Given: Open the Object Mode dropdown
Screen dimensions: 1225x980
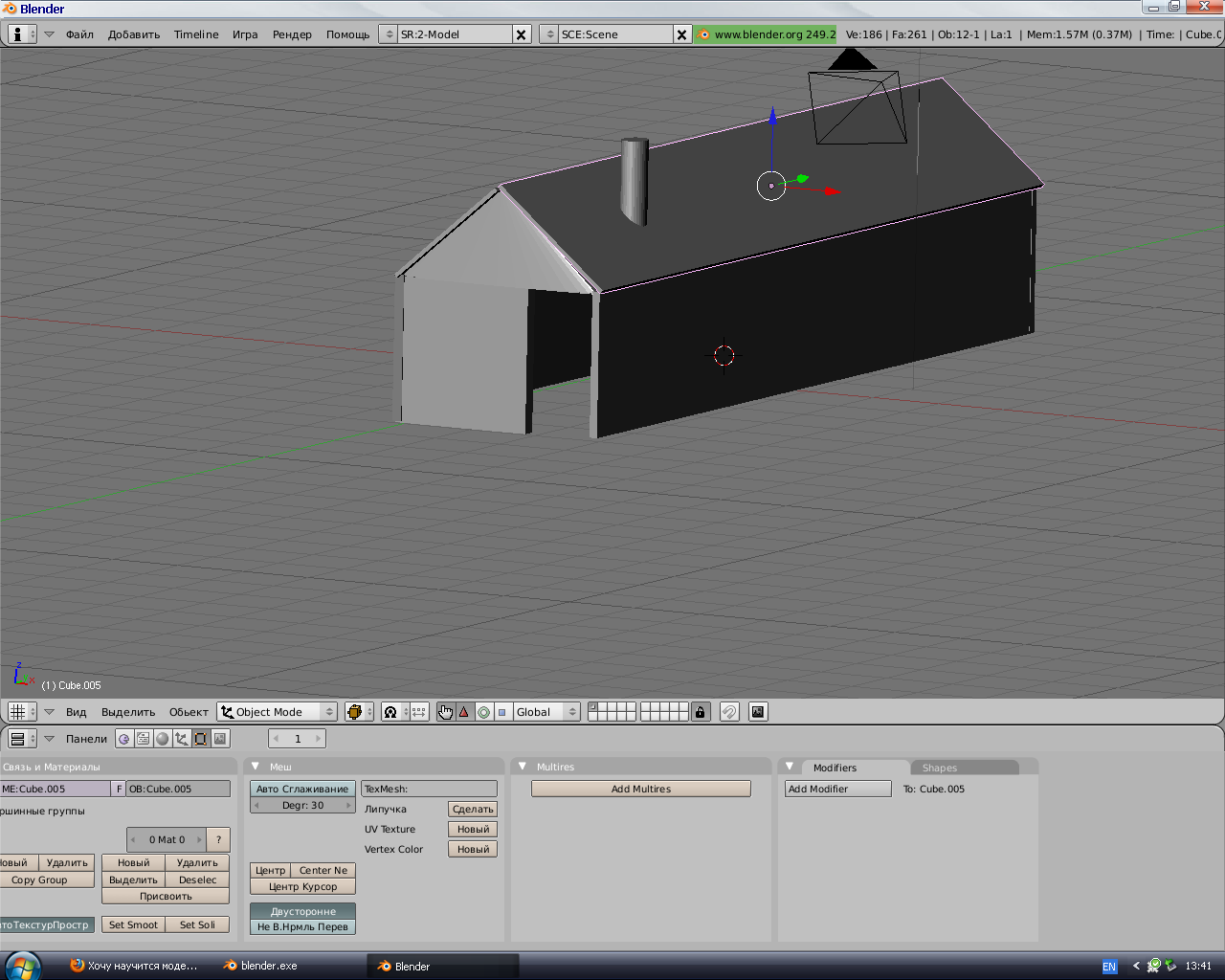Looking at the screenshot, I should 278,712.
